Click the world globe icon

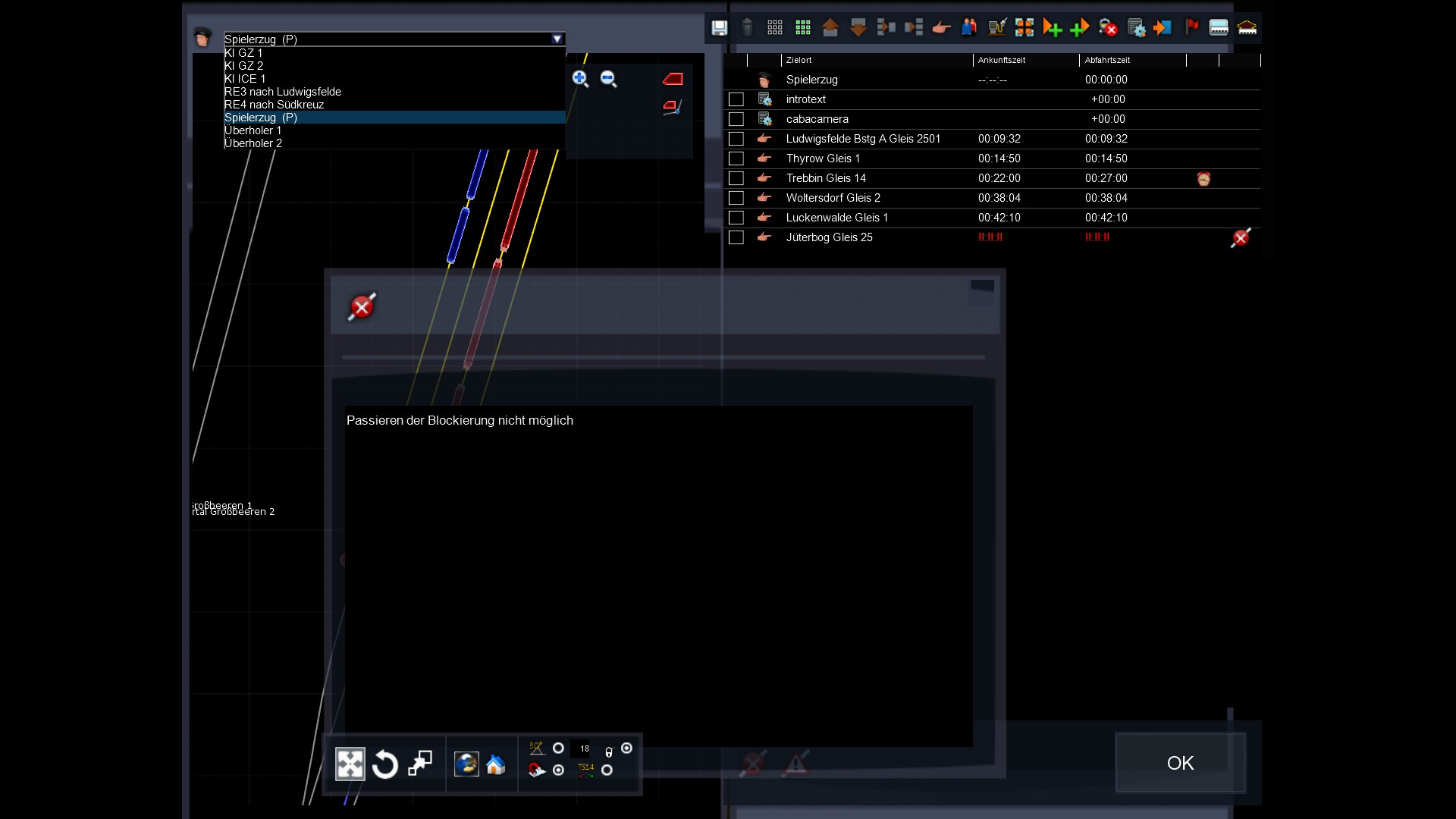[466, 764]
